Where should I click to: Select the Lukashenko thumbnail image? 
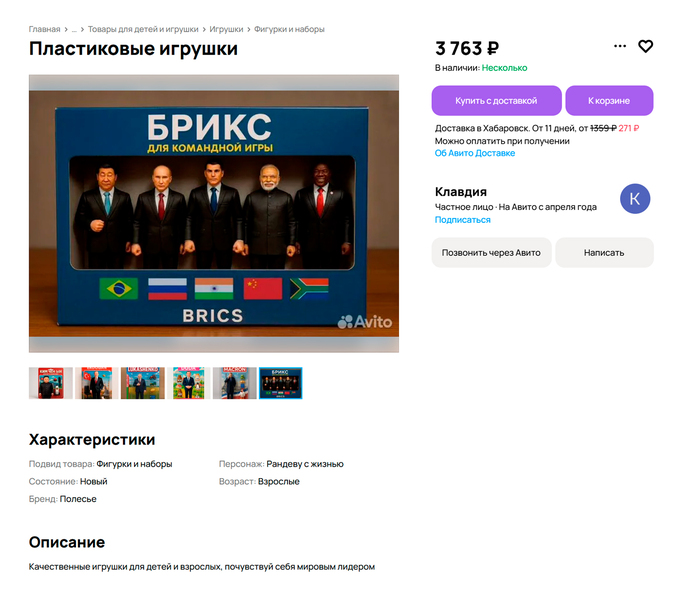coord(142,383)
